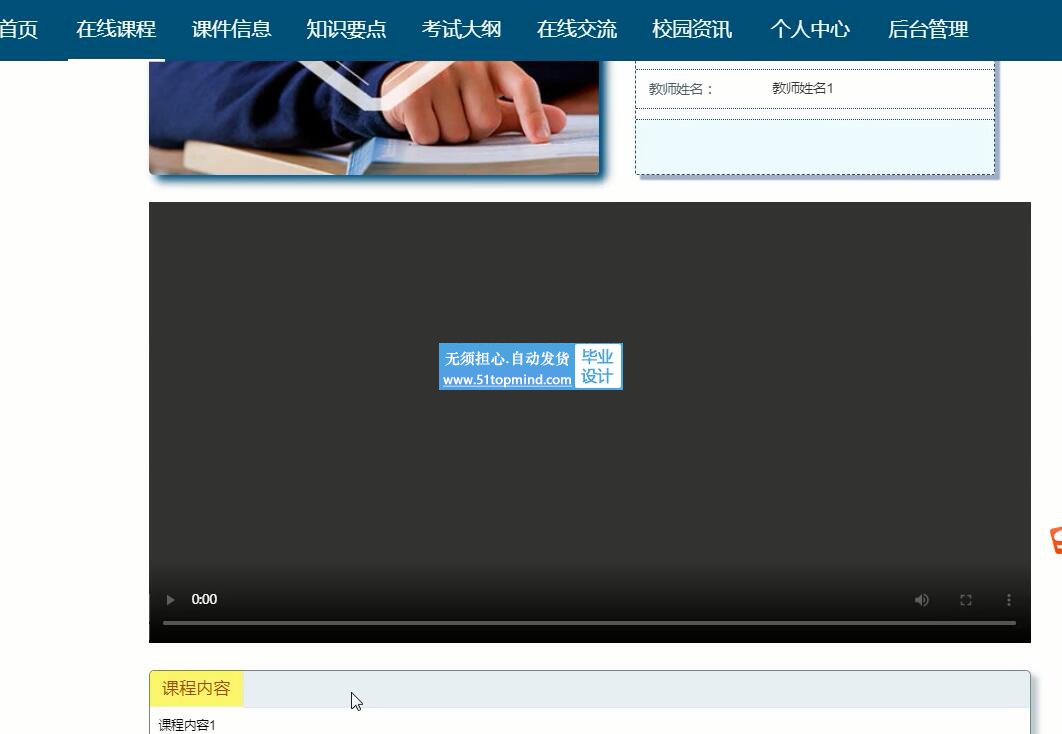1062x734 pixels.
Task: Open the 校园资讯 menu item
Action: coord(692,29)
